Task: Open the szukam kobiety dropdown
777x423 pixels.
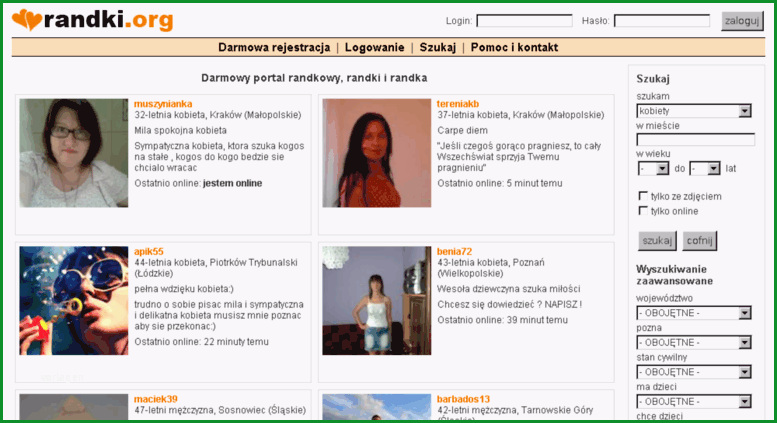Action: (694, 111)
